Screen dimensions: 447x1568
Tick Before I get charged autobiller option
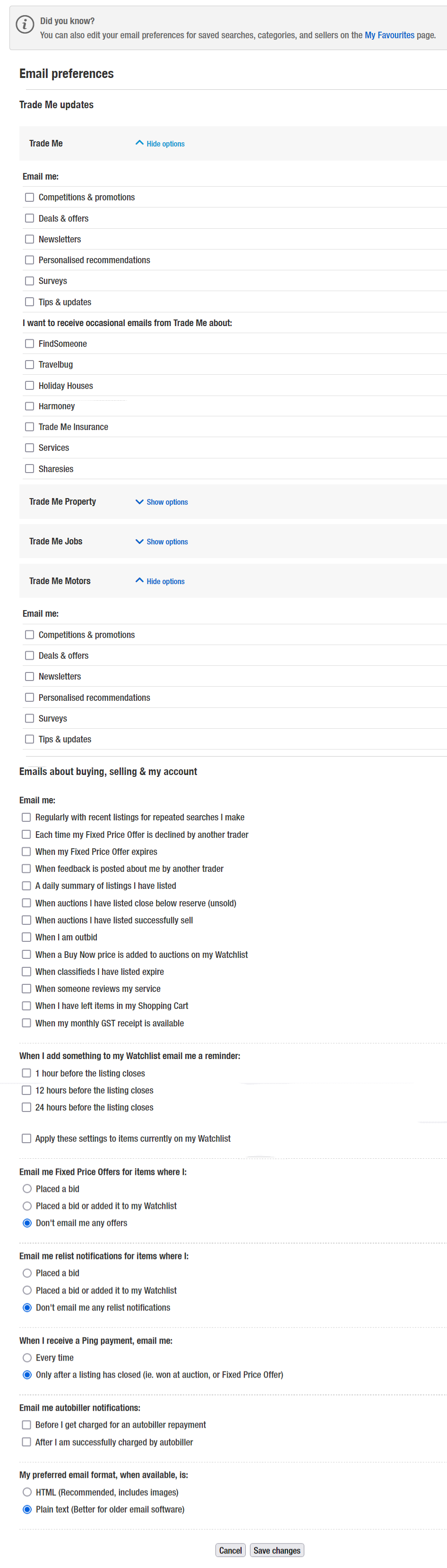pyautogui.click(x=26, y=1424)
